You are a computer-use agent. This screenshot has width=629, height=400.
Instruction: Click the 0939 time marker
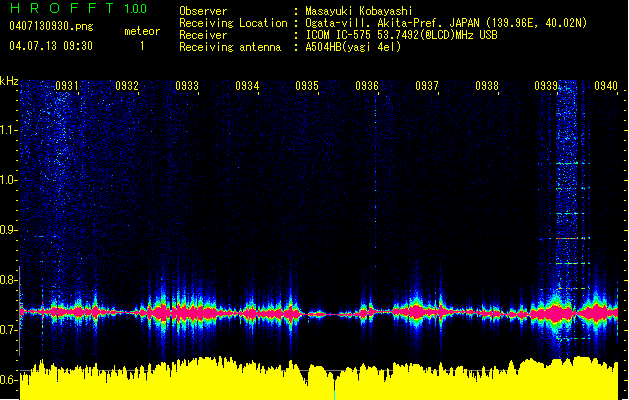(x=546, y=86)
